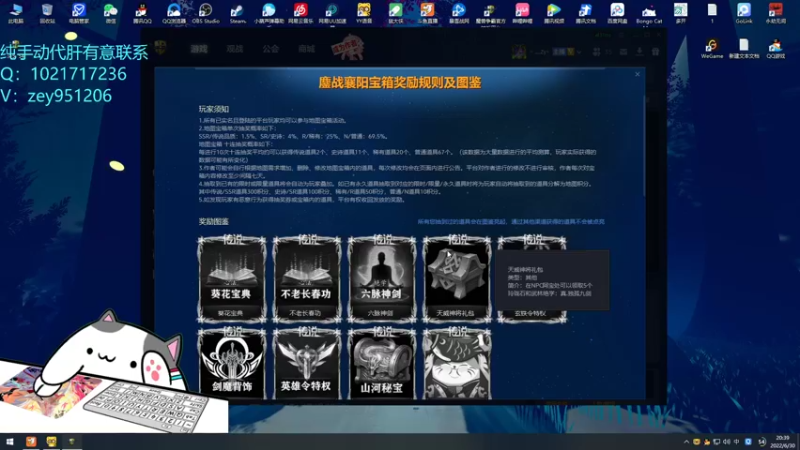Open 腾讯文档 desktop shortcut
Screen dimensions: 800x450
click(x=585, y=13)
